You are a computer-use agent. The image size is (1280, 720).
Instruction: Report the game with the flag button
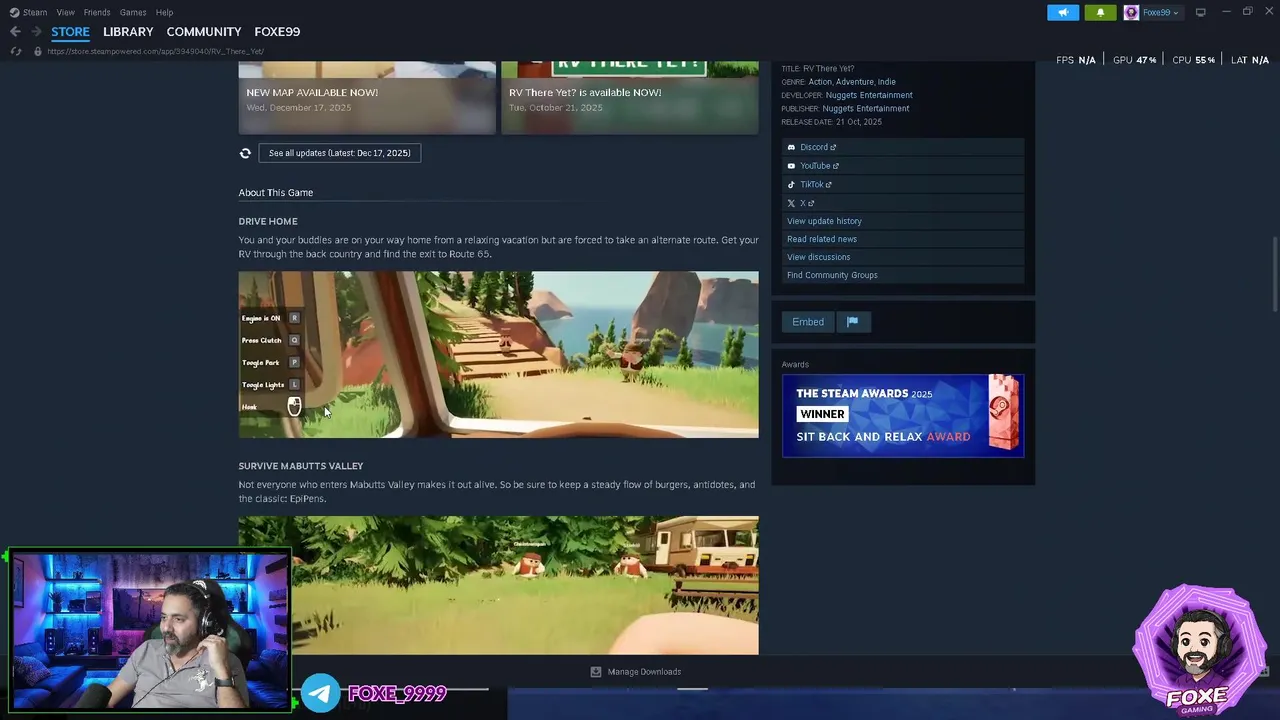point(852,322)
